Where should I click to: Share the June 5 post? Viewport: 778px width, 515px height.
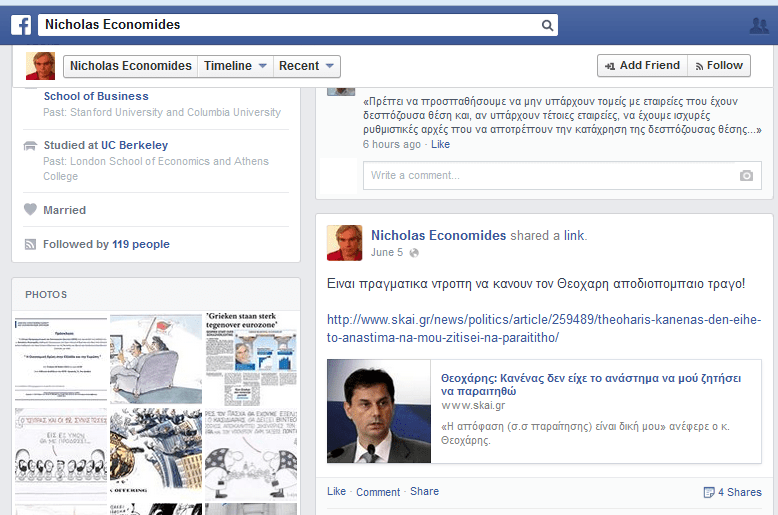click(424, 491)
